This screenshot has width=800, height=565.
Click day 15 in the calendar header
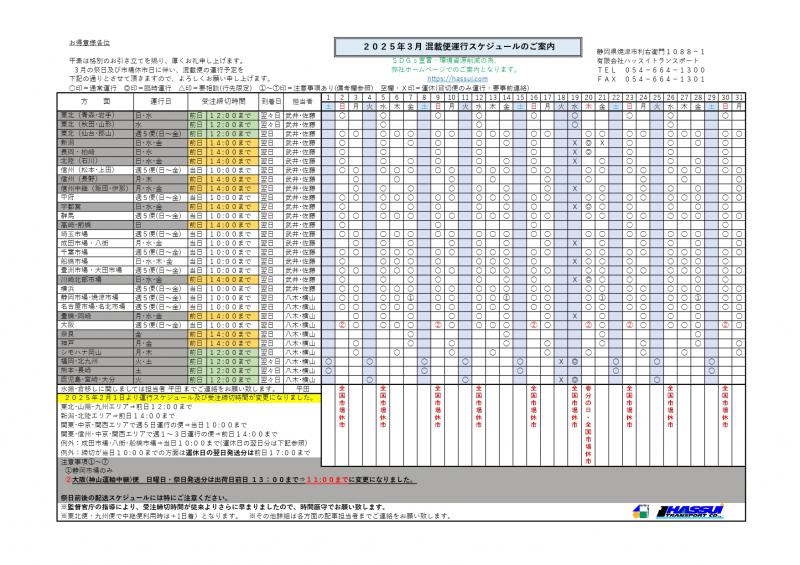coord(520,97)
